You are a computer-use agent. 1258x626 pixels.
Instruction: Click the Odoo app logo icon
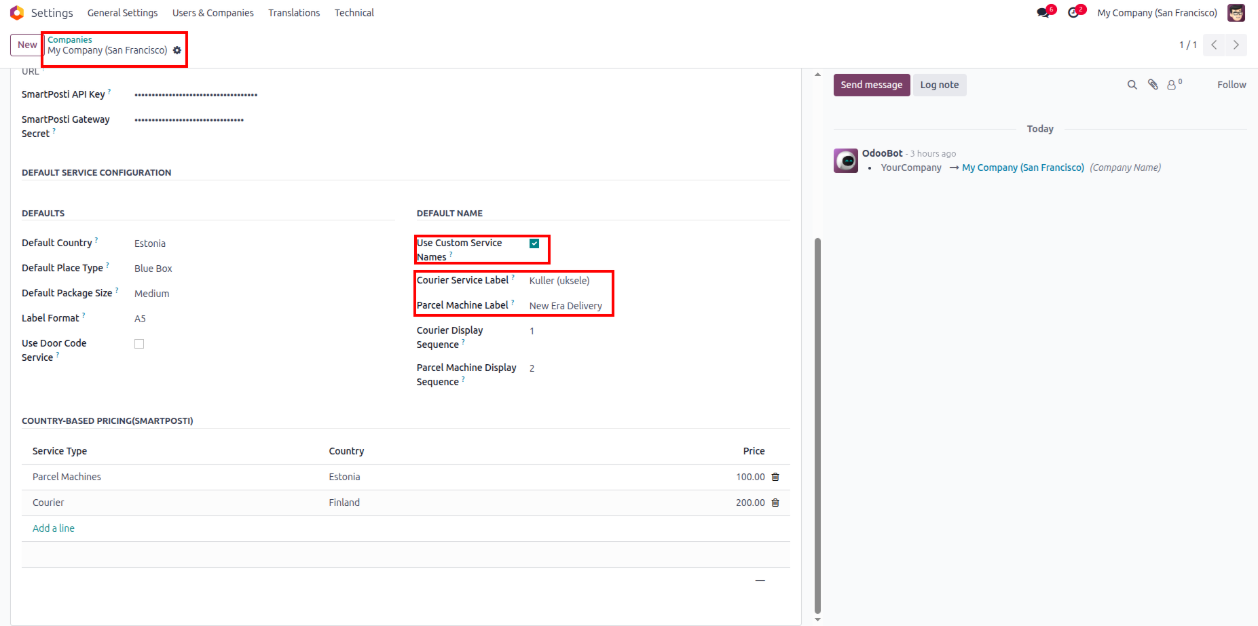[x=16, y=13]
